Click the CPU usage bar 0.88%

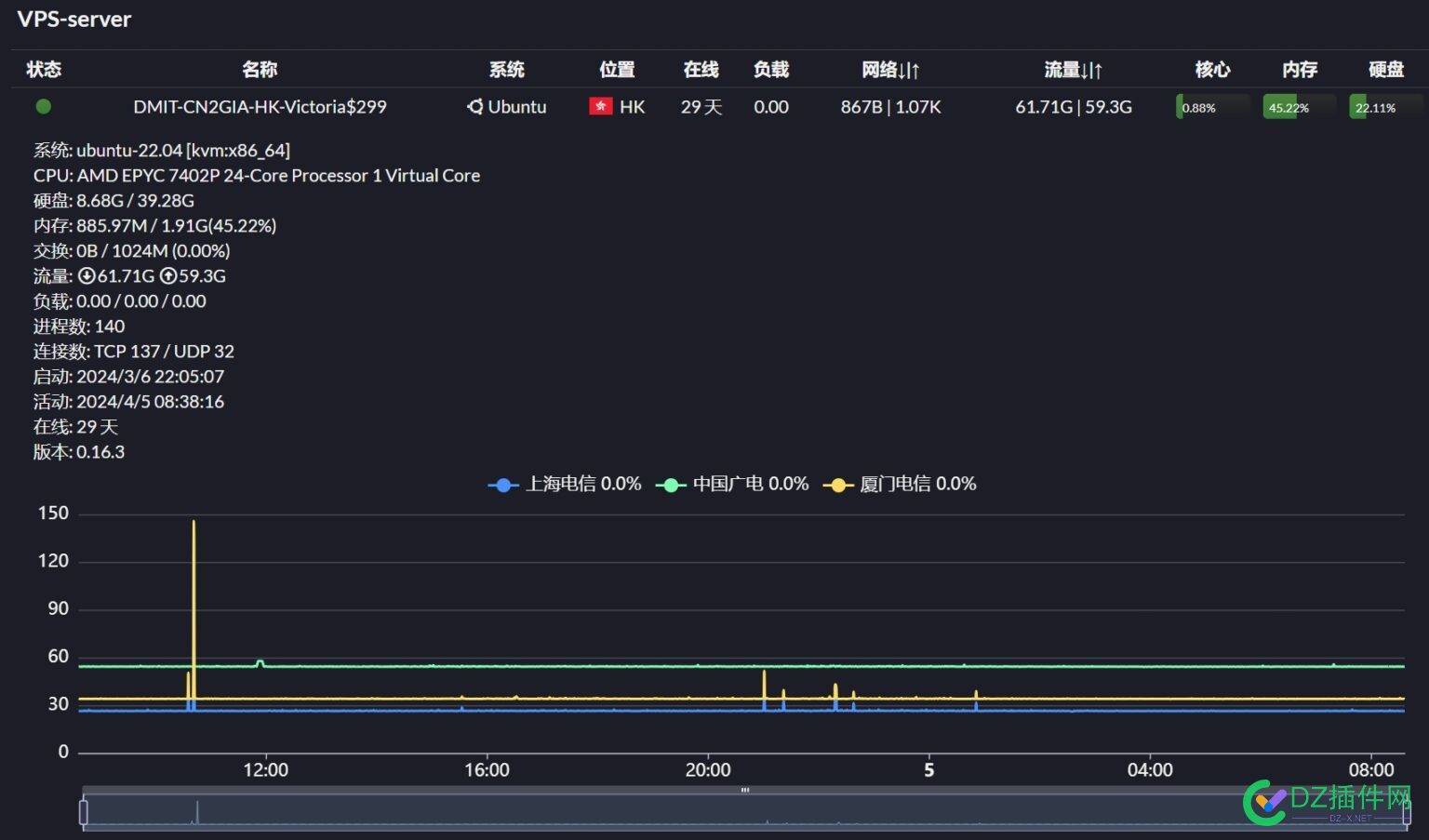1212,107
